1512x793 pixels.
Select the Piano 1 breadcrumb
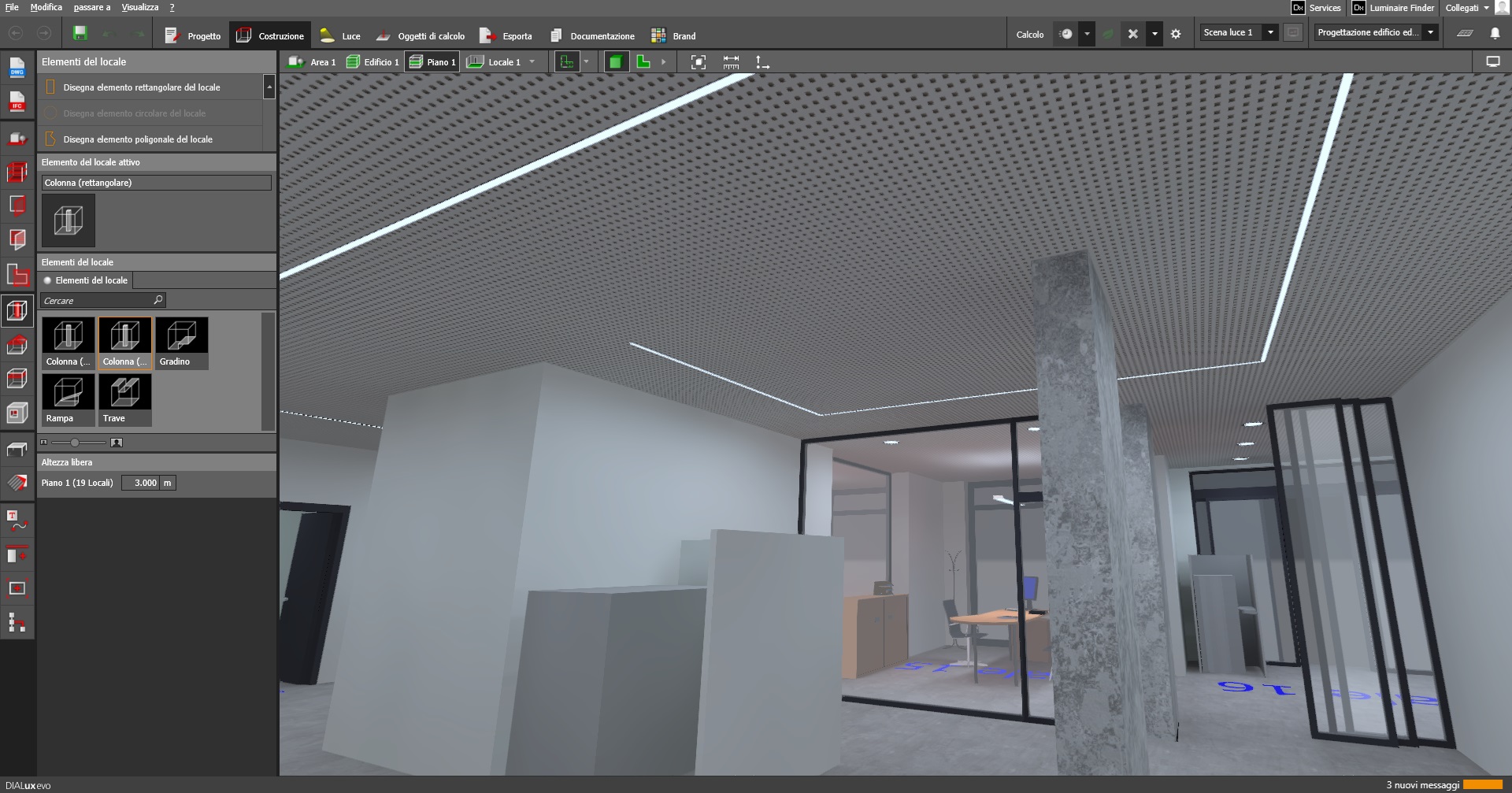pyautogui.click(x=432, y=62)
